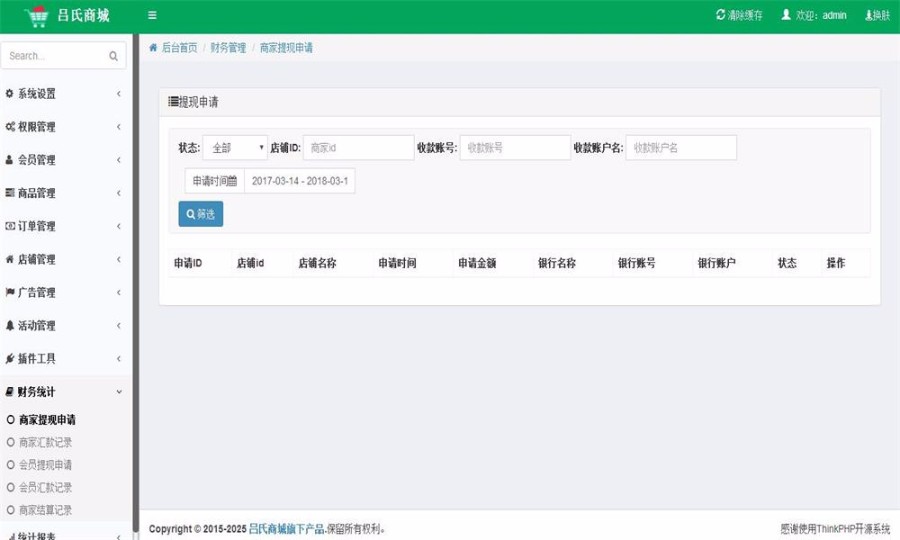This screenshot has width=900, height=540.
Task: Click the circle icon beside 商家汇款记录
Action: pos(10,442)
